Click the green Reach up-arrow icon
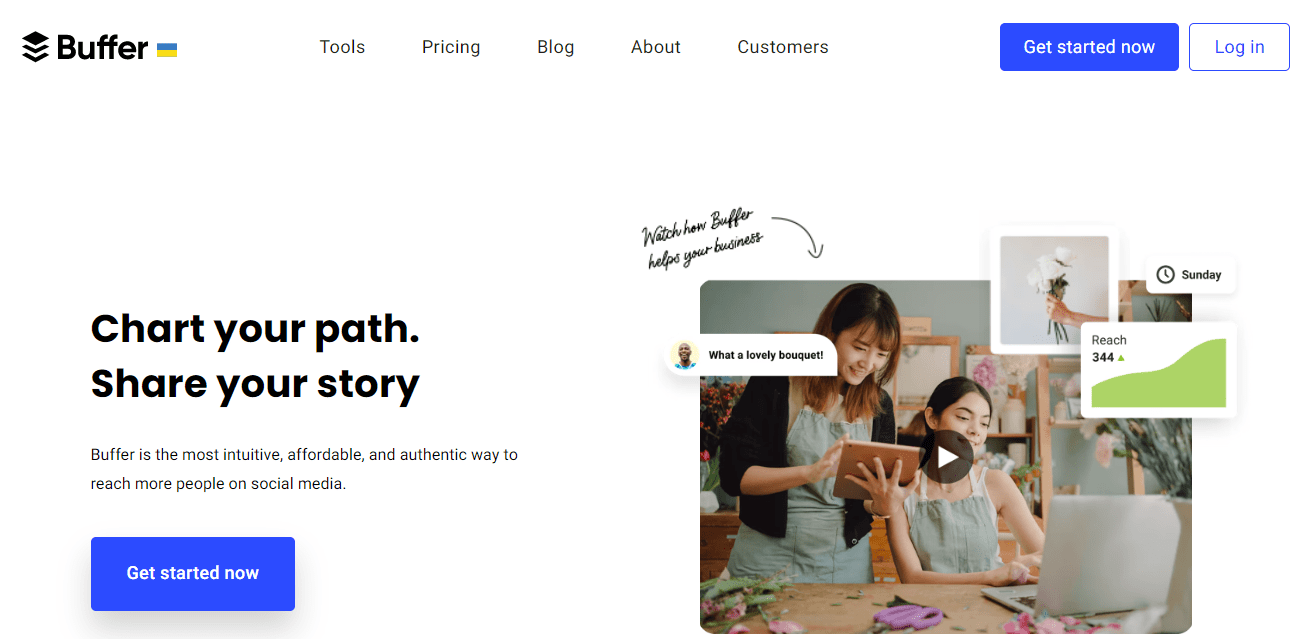This screenshot has height=639, width=1307. pos(1121,358)
